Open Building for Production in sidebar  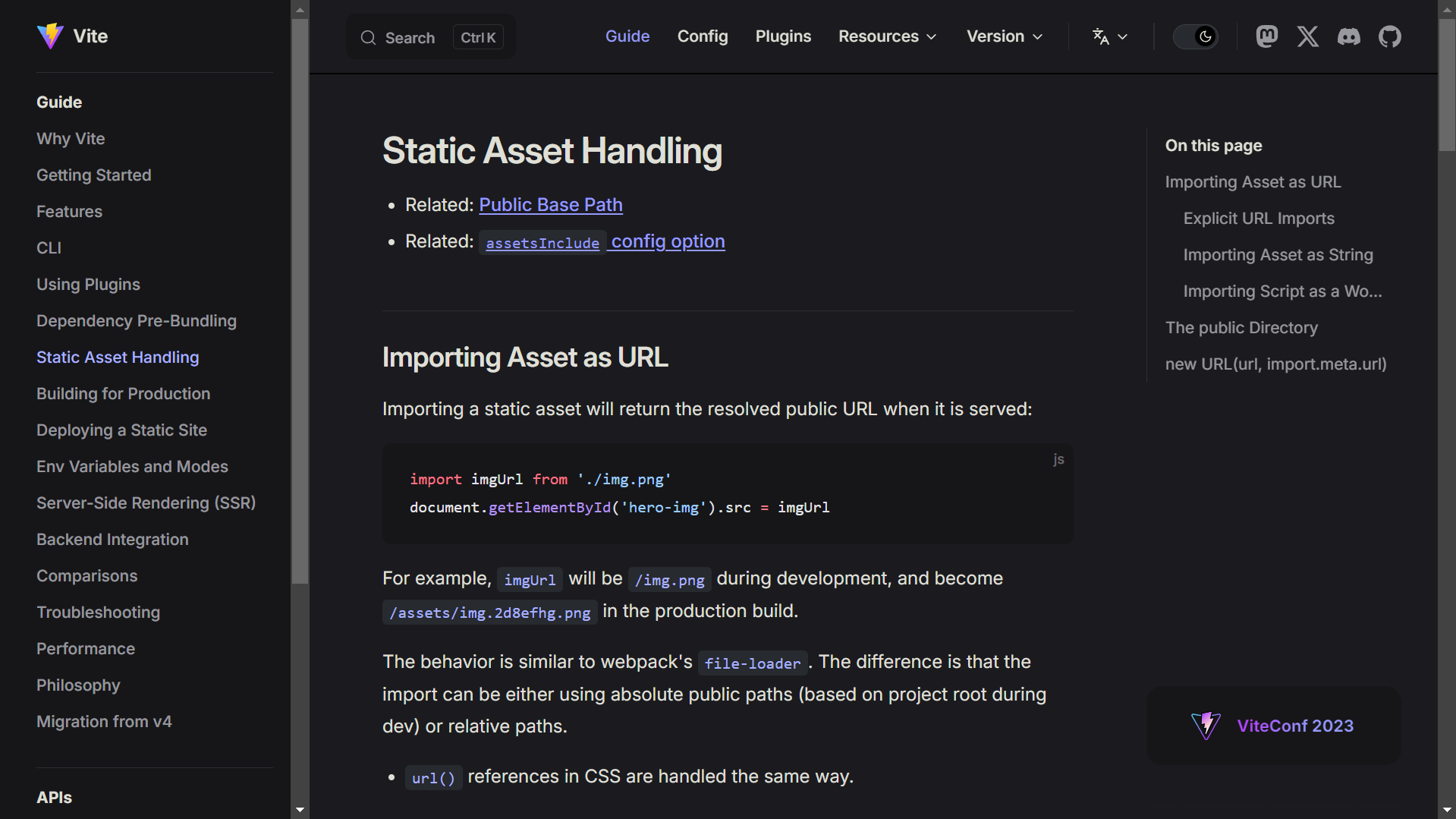click(x=123, y=394)
